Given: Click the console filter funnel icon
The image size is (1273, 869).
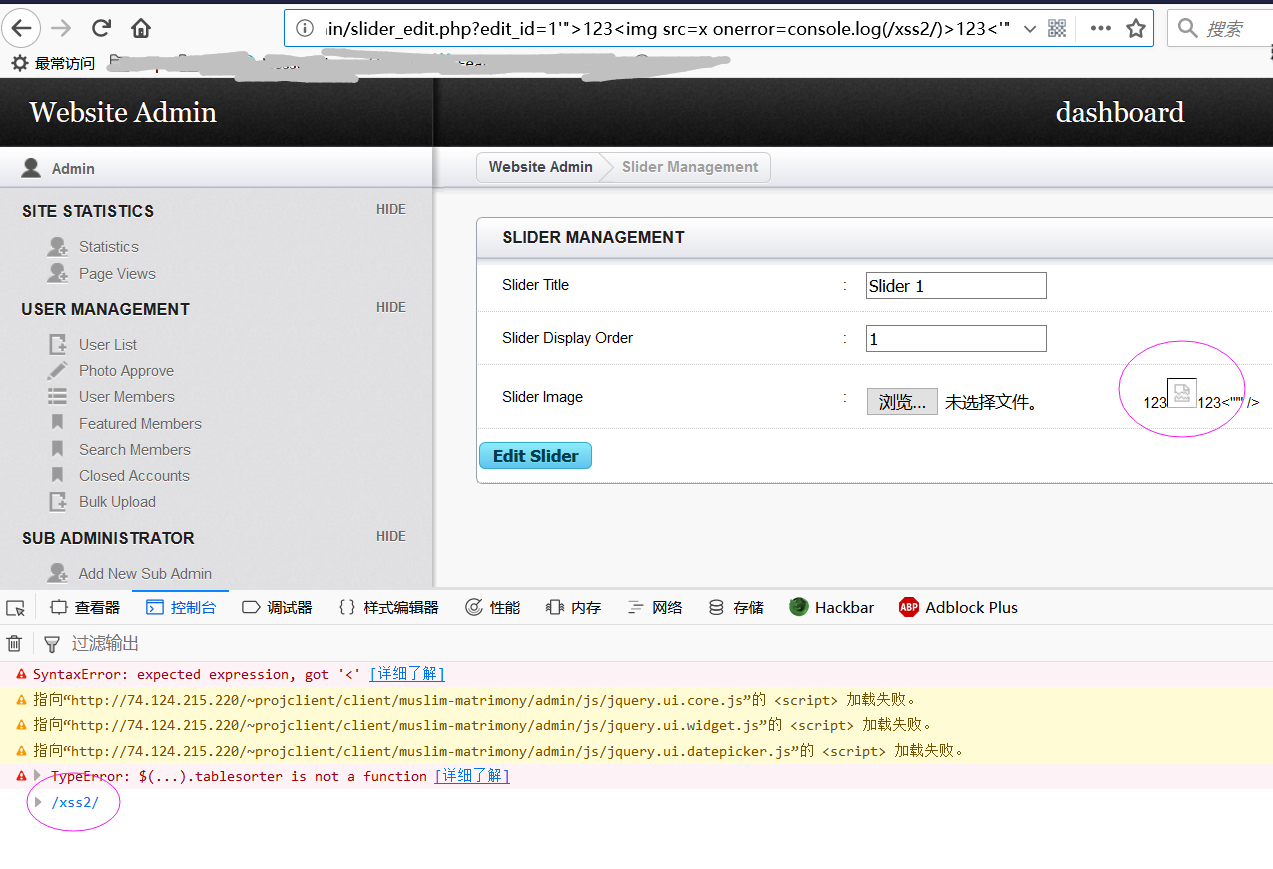Looking at the screenshot, I should point(52,643).
